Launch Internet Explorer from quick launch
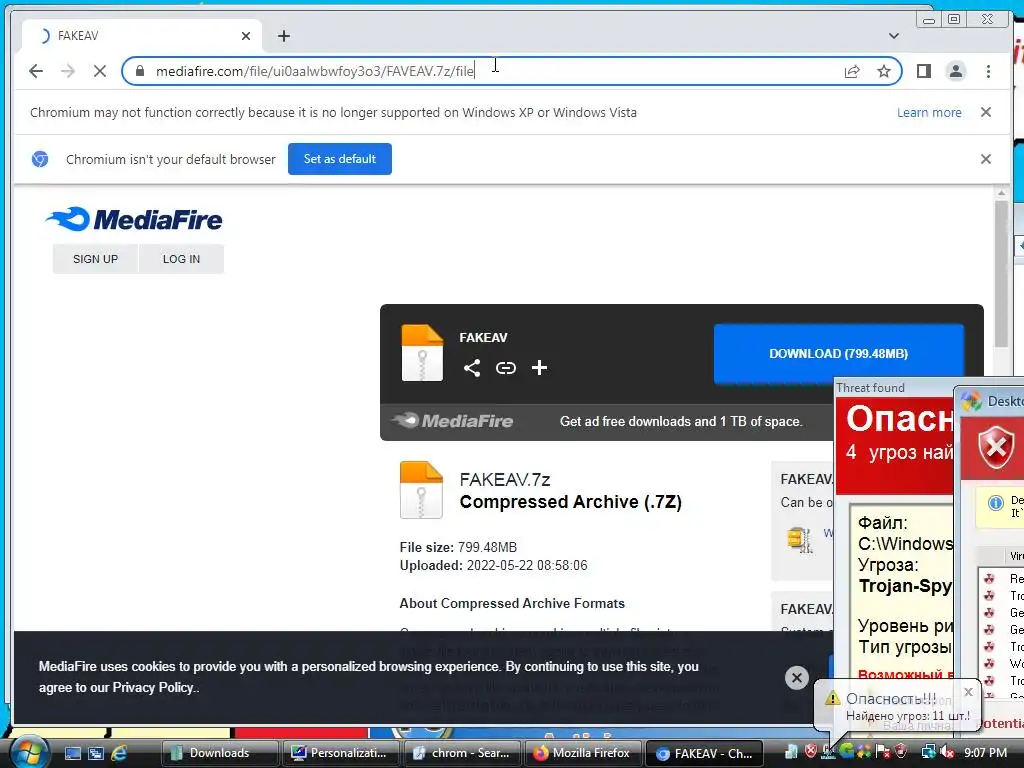 (119, 753)
